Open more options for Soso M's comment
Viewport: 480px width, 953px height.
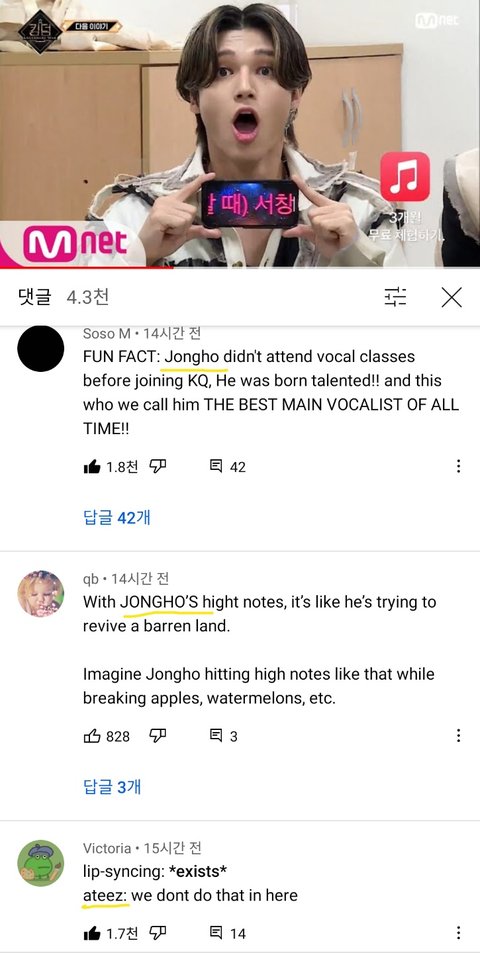[458, 466]
